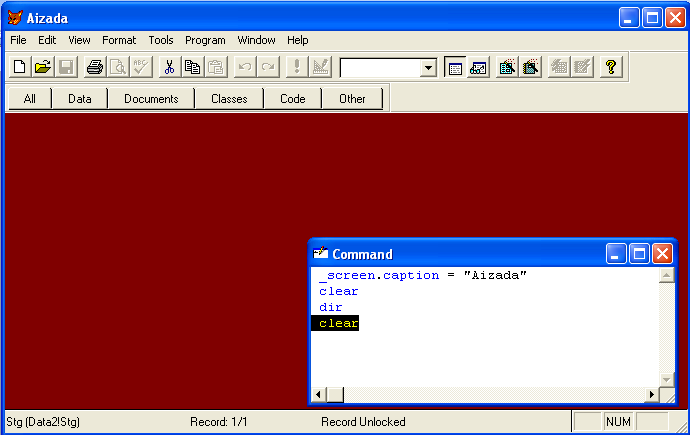Copy selection with the Copy icon
The image size is (690, 435).
(193, 67)
